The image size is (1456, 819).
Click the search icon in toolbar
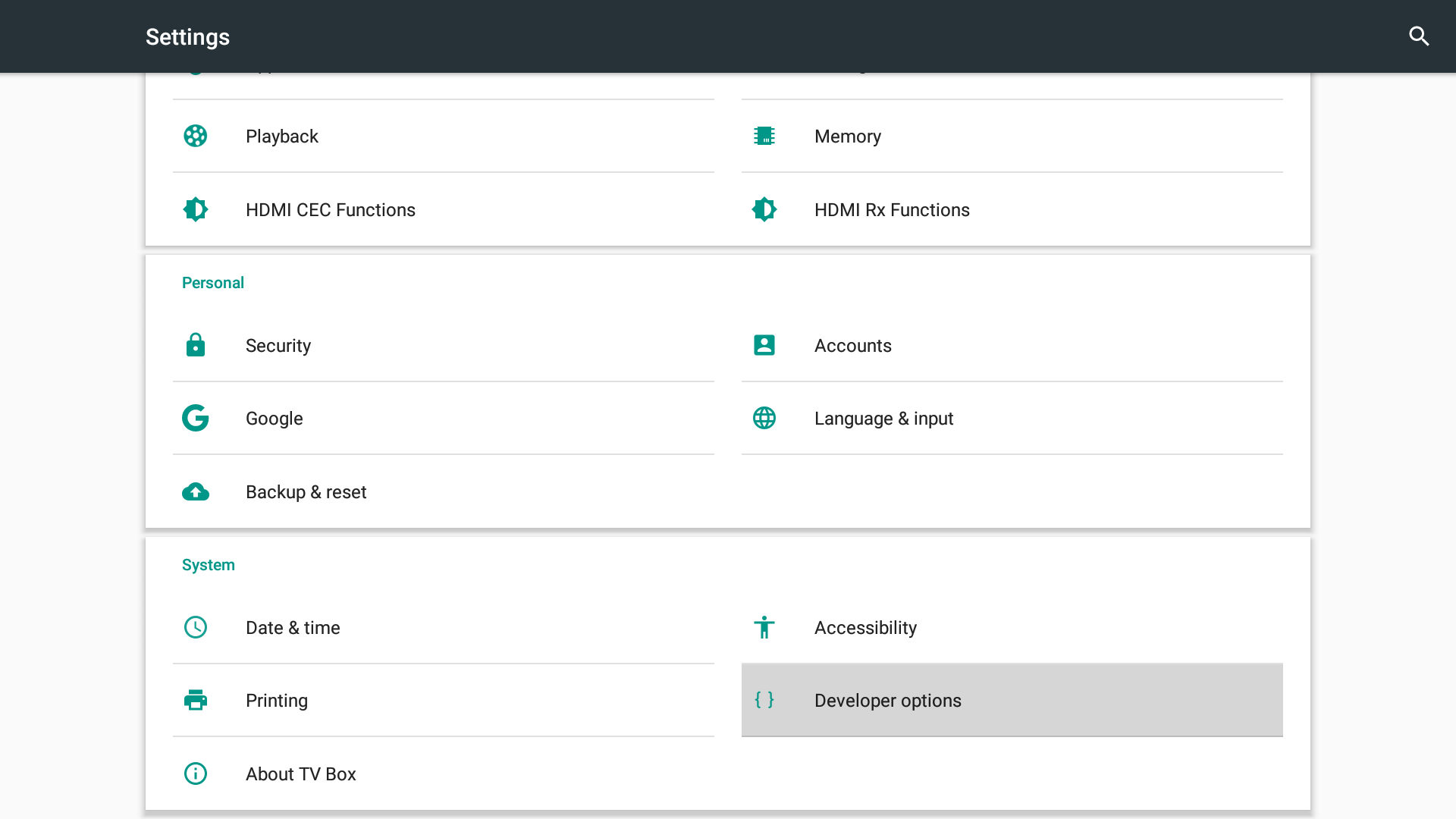click(1420, 36)
